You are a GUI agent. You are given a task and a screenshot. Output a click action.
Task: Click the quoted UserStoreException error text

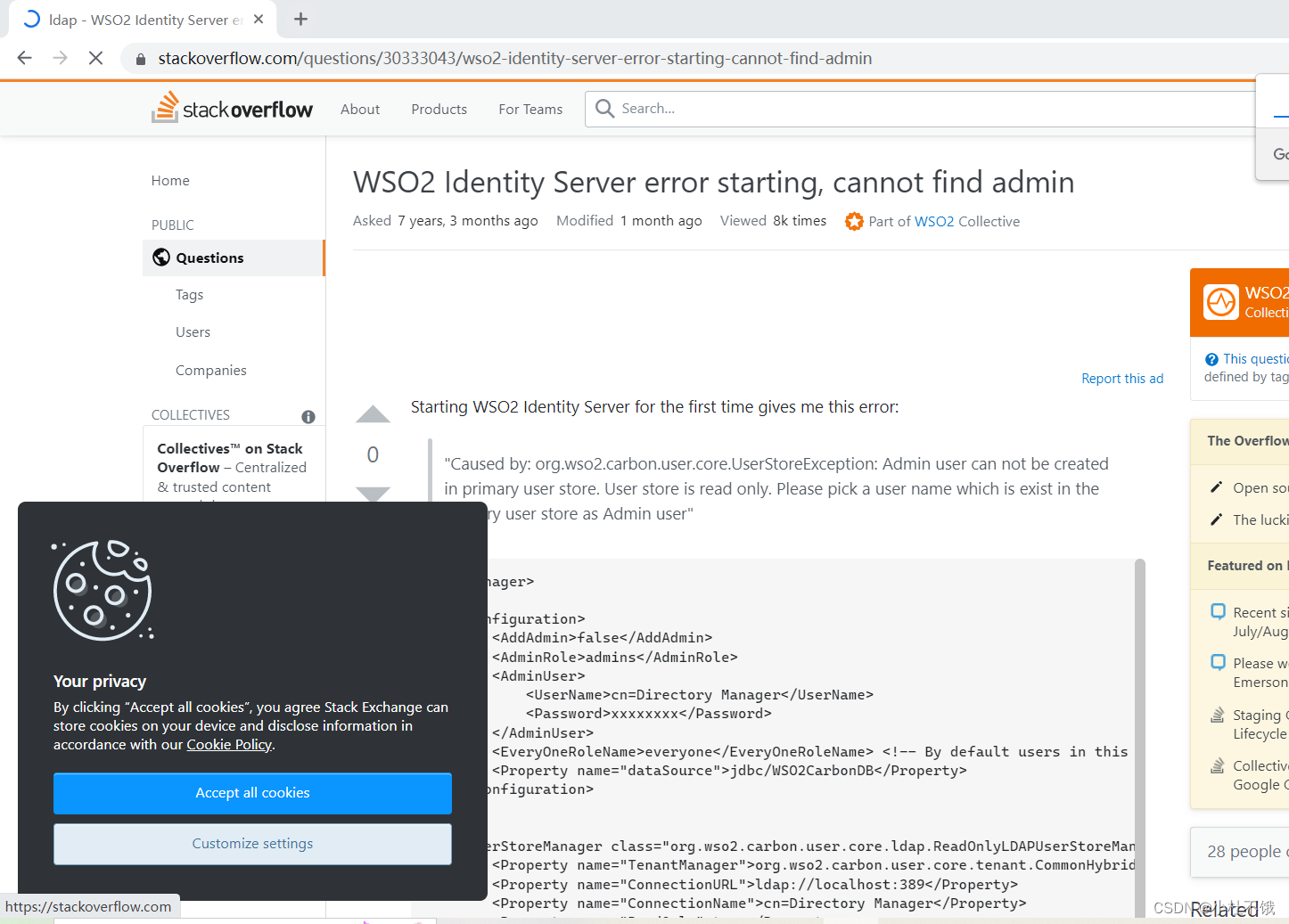pos(776,489)
